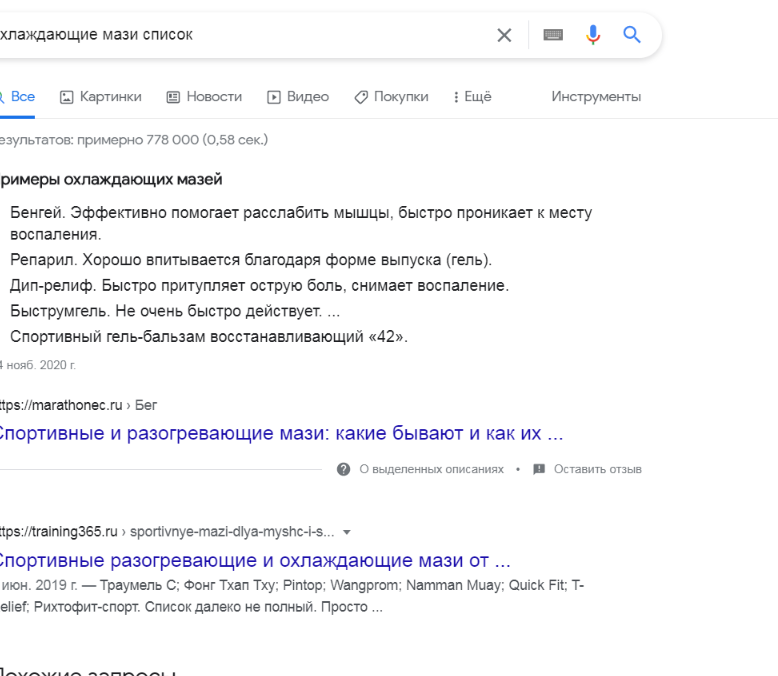
Task: Click 'Оставить отзыв' feedback link
Action: tap(597, 469)
